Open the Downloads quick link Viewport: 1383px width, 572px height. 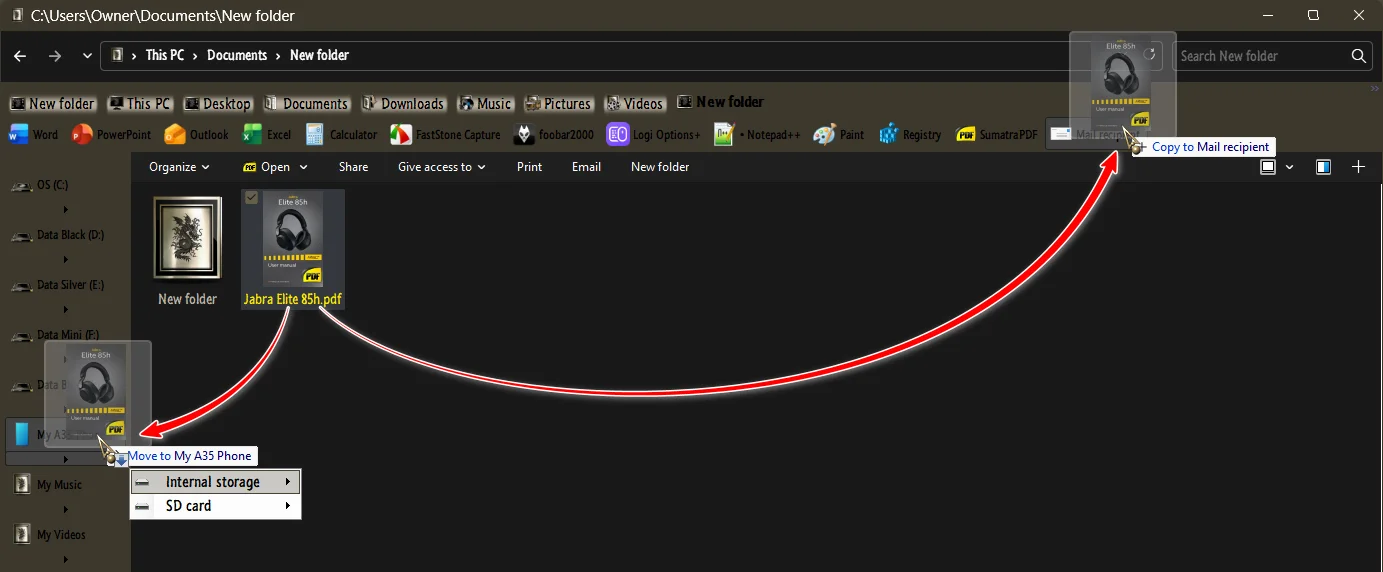click(403, 103)
